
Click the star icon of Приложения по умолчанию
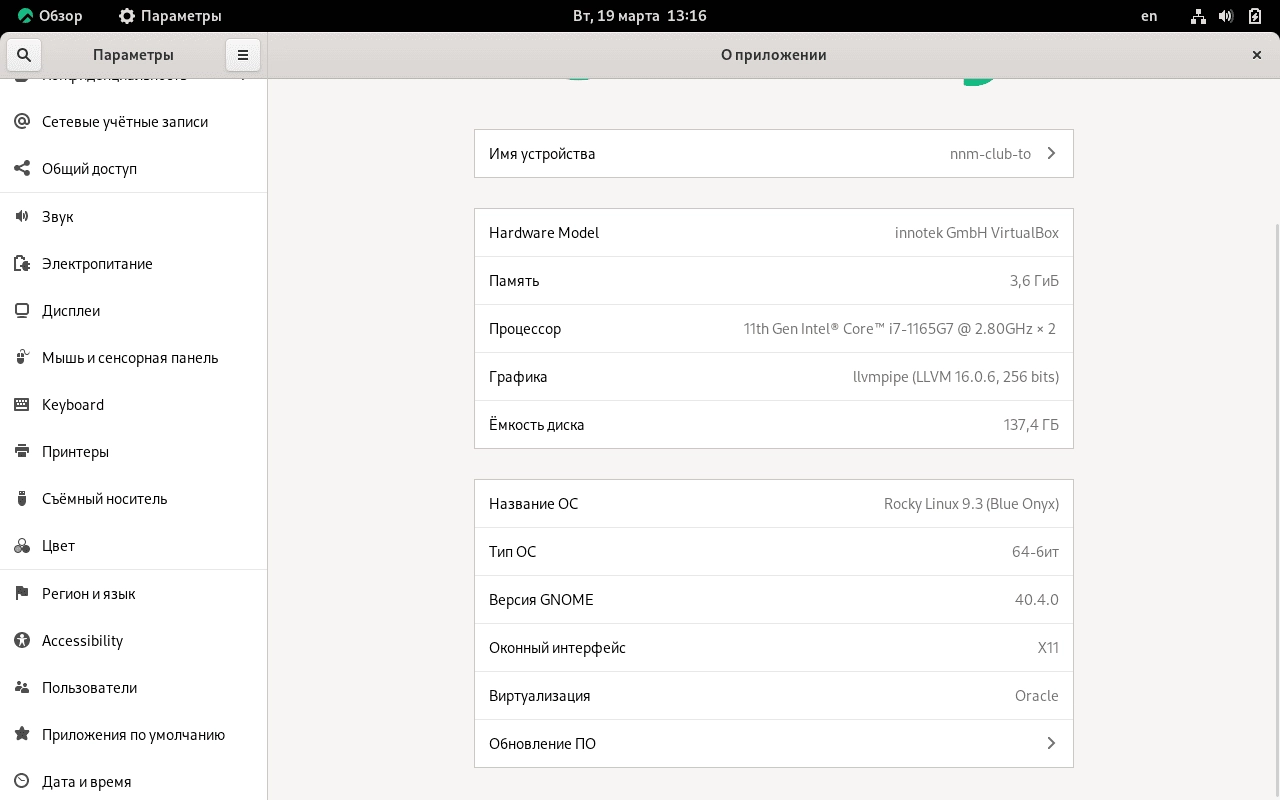tap(22, 734)
